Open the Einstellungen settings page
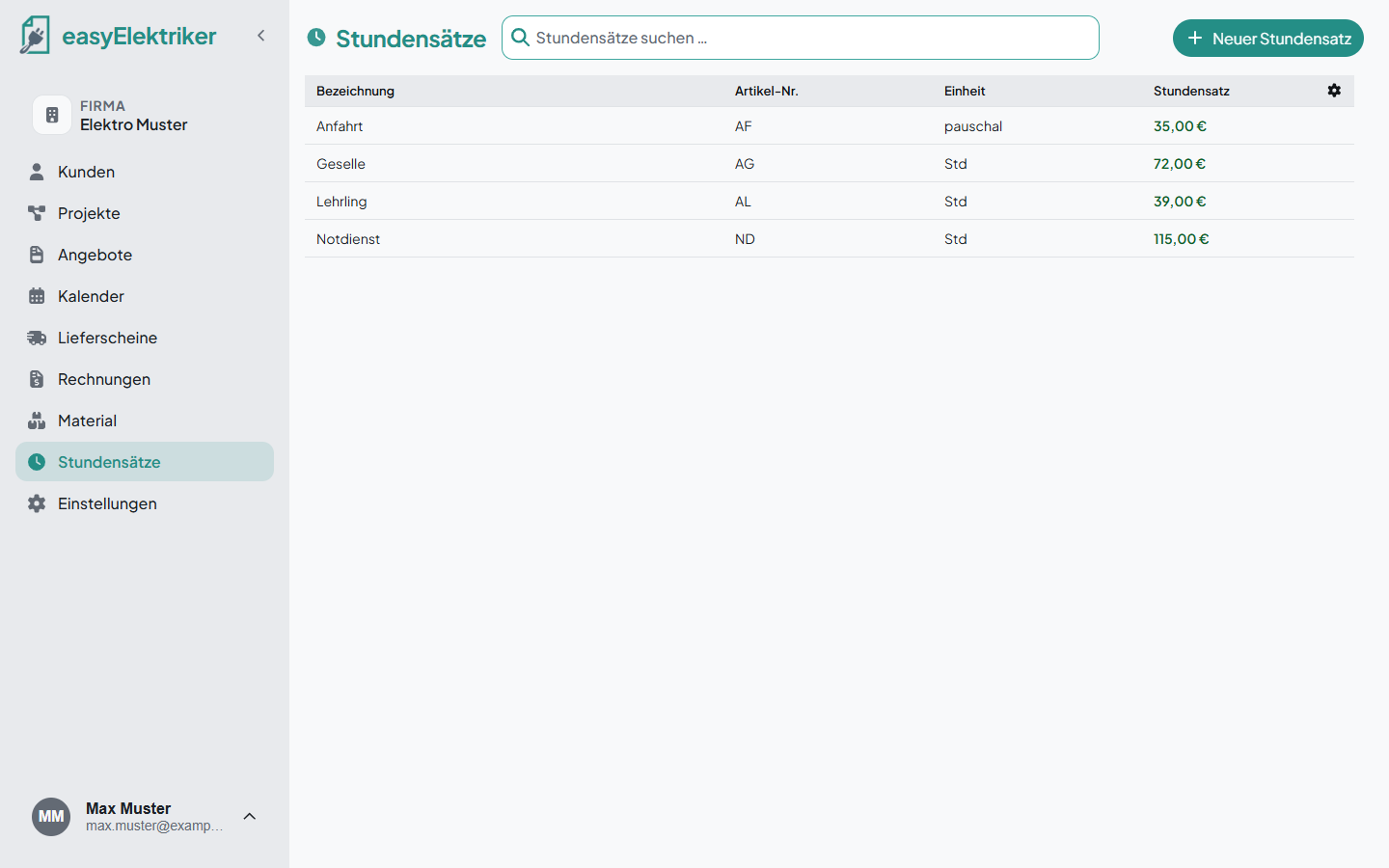The height and width of the screenshot is (868, 1389). click(145, 503)
